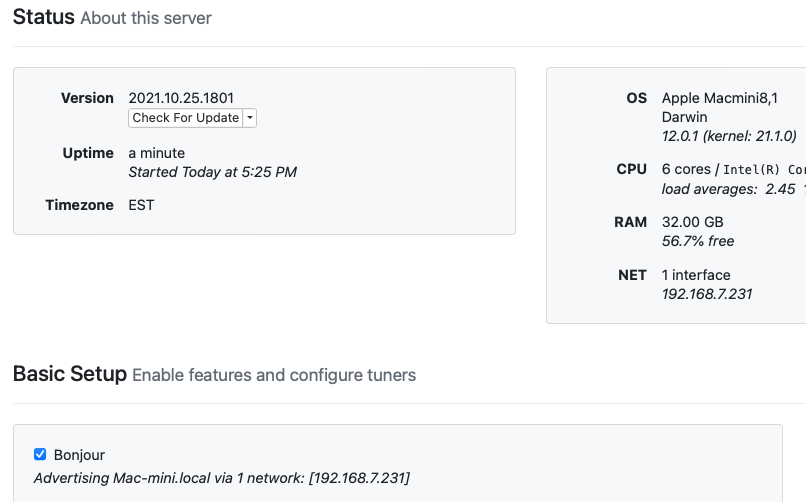Click the '6 cores' CPU text

tap(686, 169)
